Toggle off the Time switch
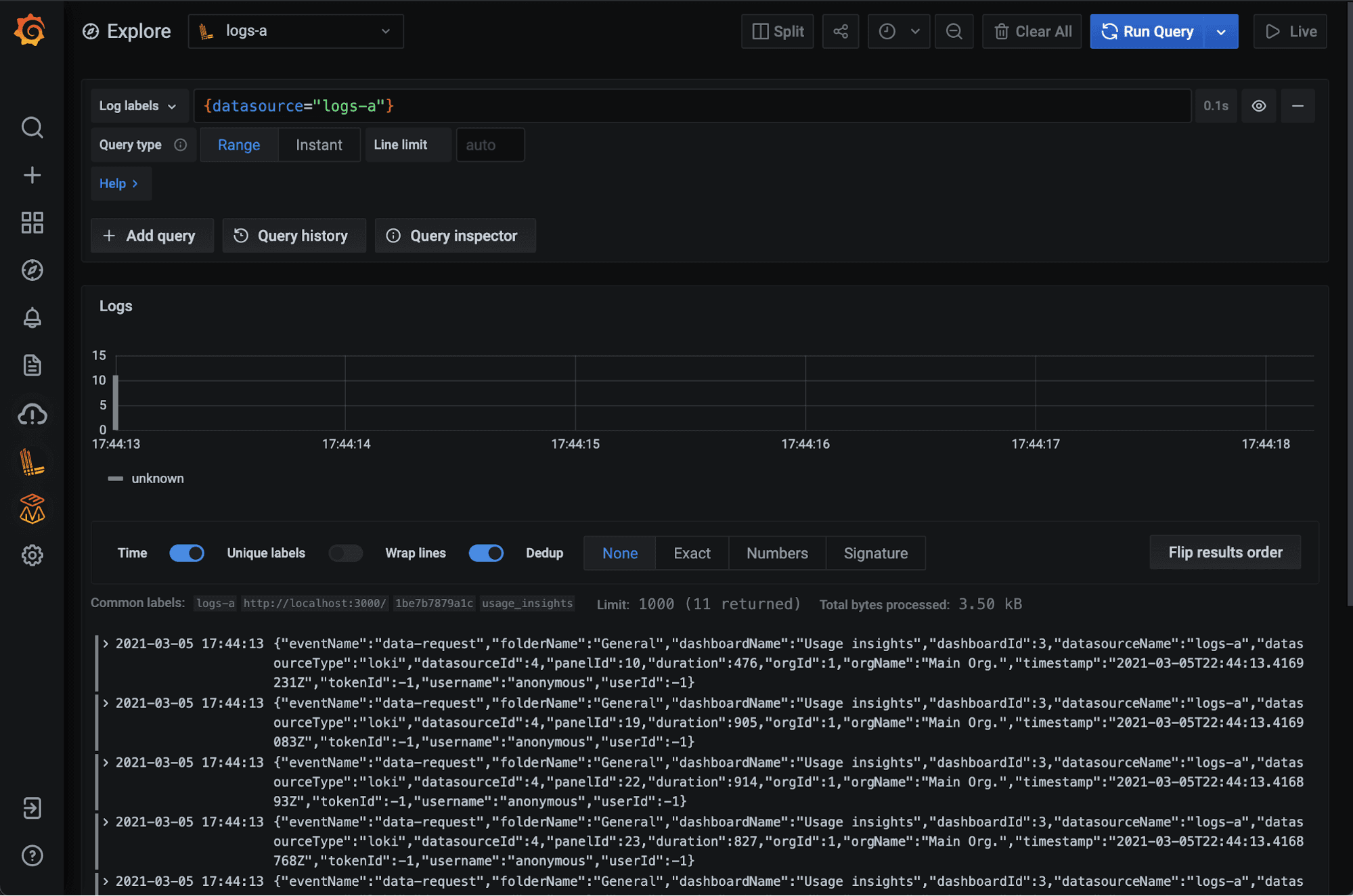 [x=187, y=553]
